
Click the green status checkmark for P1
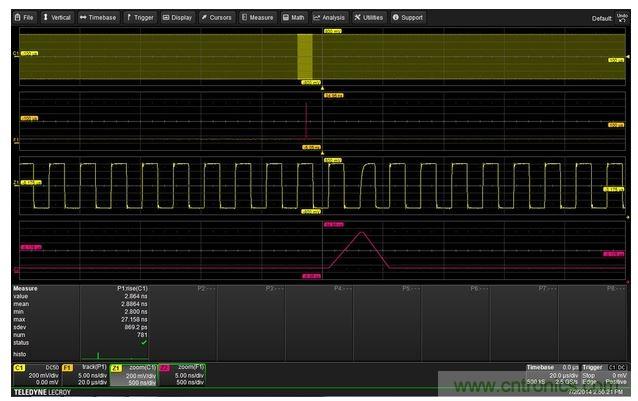(144, 343)
